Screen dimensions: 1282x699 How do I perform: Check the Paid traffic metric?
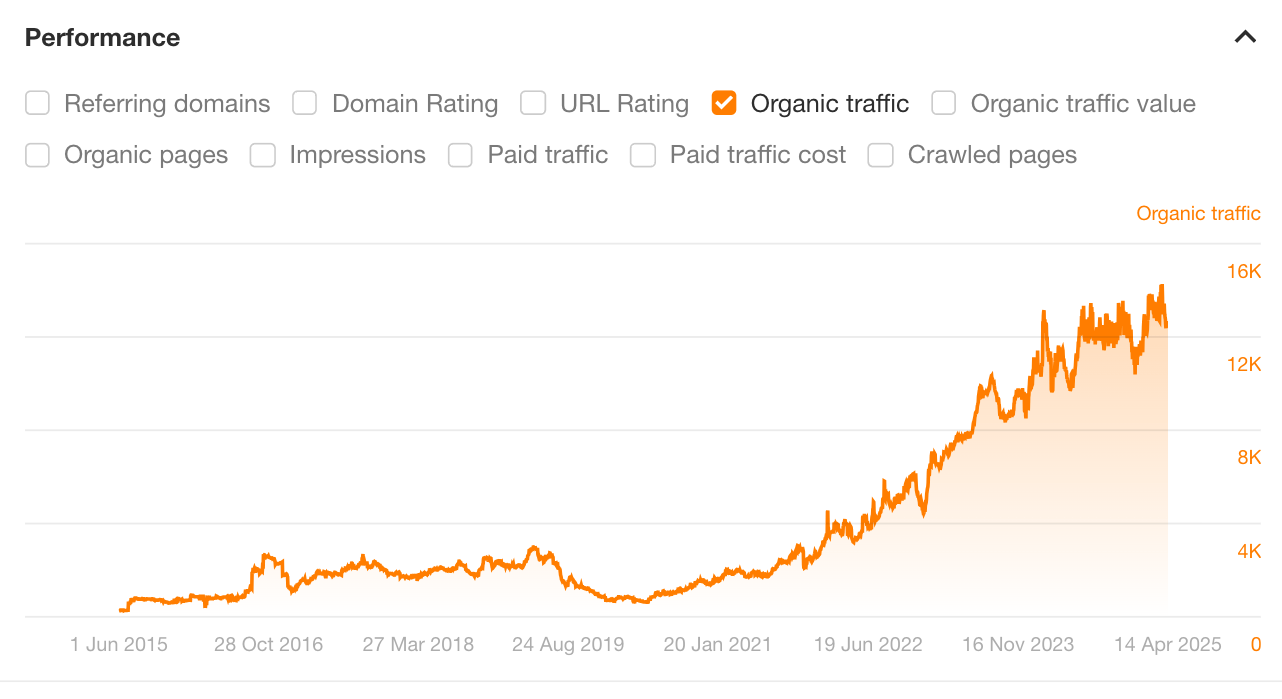460,155
